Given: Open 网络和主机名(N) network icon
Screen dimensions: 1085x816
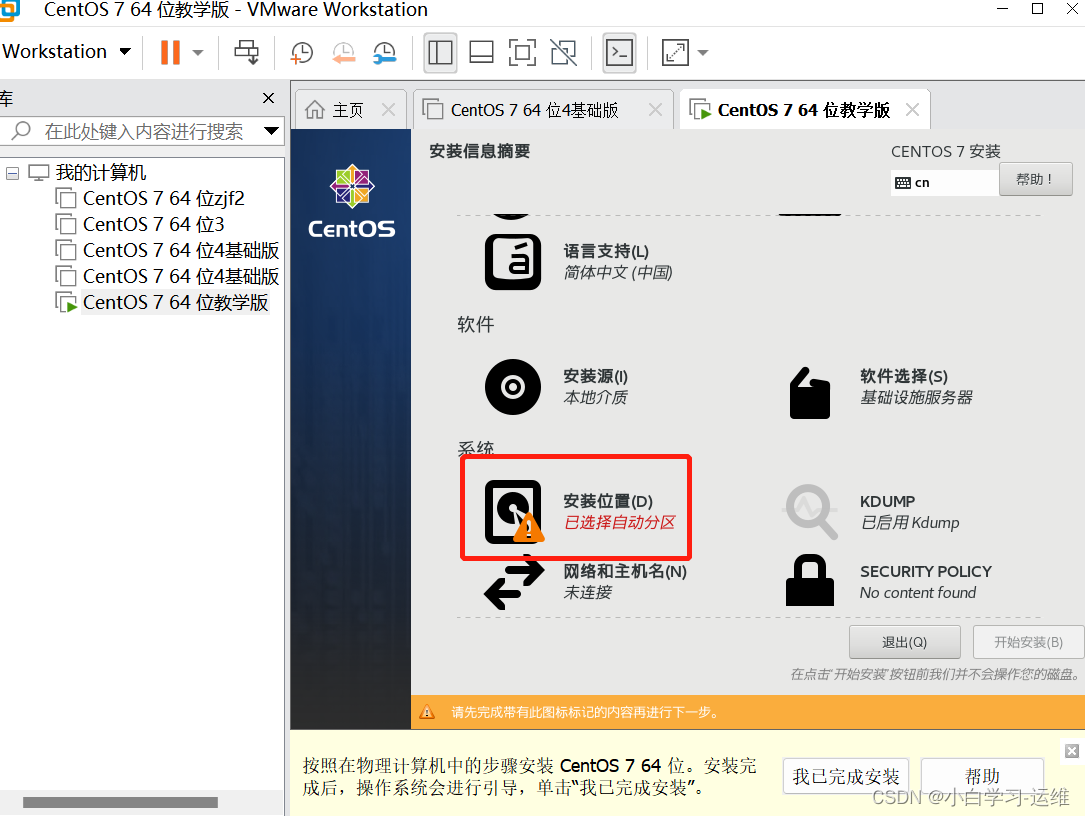Looking at the screenshot, I should (513, 582).
